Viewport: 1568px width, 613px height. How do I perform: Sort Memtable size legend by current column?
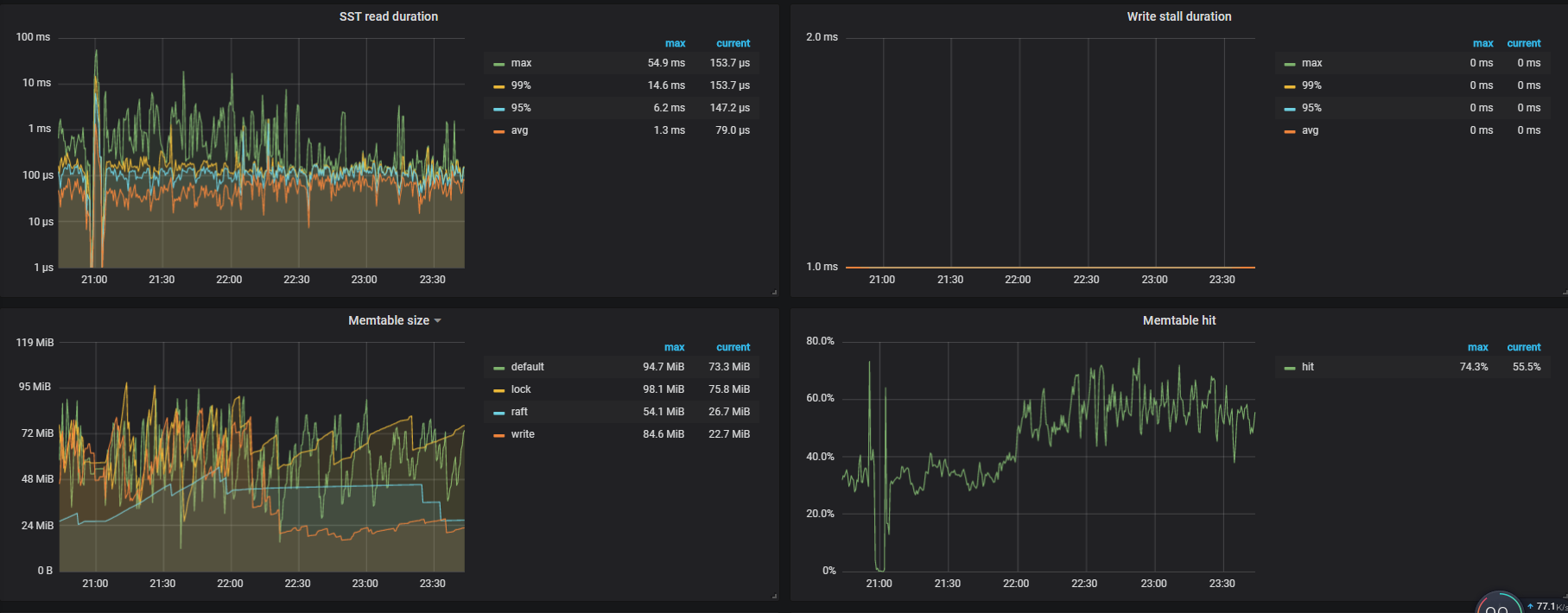(733, 347)
